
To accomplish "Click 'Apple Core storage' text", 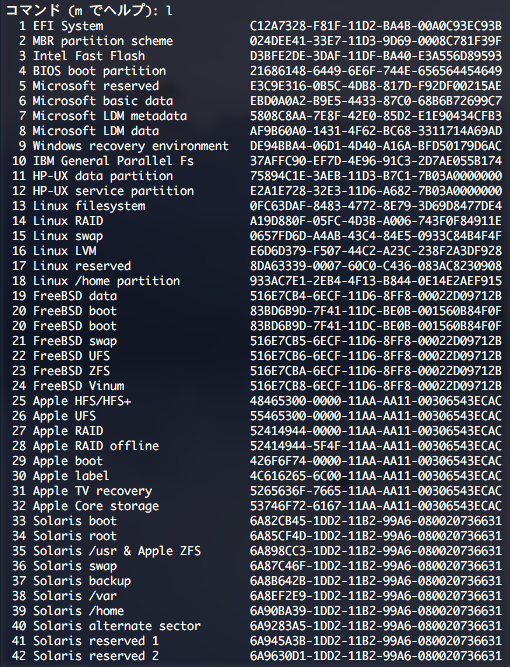I will pos(96,505).
